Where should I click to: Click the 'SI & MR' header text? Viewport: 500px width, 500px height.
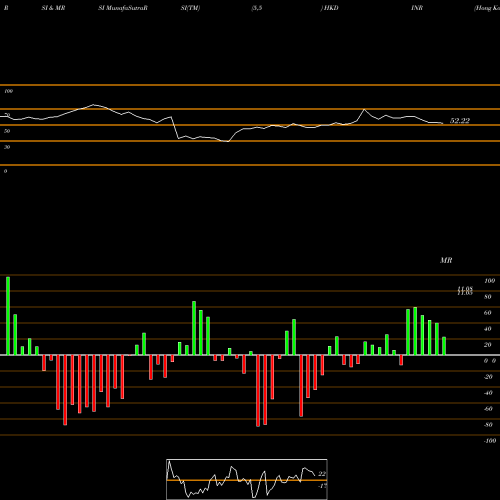(x=53, y=8)
